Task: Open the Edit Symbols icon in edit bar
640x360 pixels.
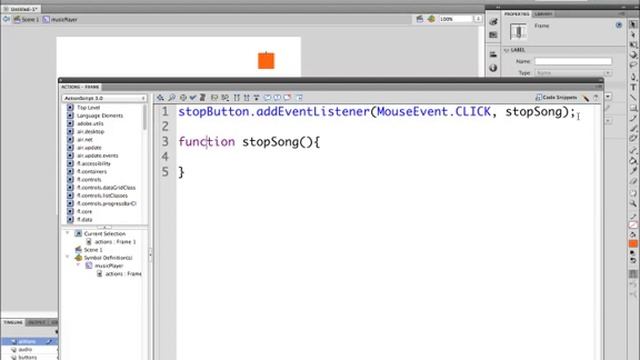Action: 431,19
